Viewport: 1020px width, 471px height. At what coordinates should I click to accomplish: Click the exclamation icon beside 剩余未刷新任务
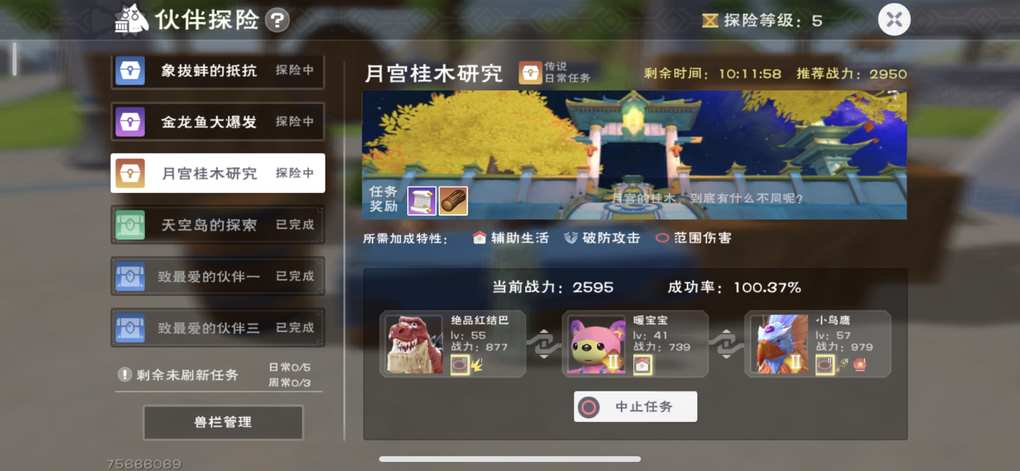pyautogui.click(x=125, y=374)
